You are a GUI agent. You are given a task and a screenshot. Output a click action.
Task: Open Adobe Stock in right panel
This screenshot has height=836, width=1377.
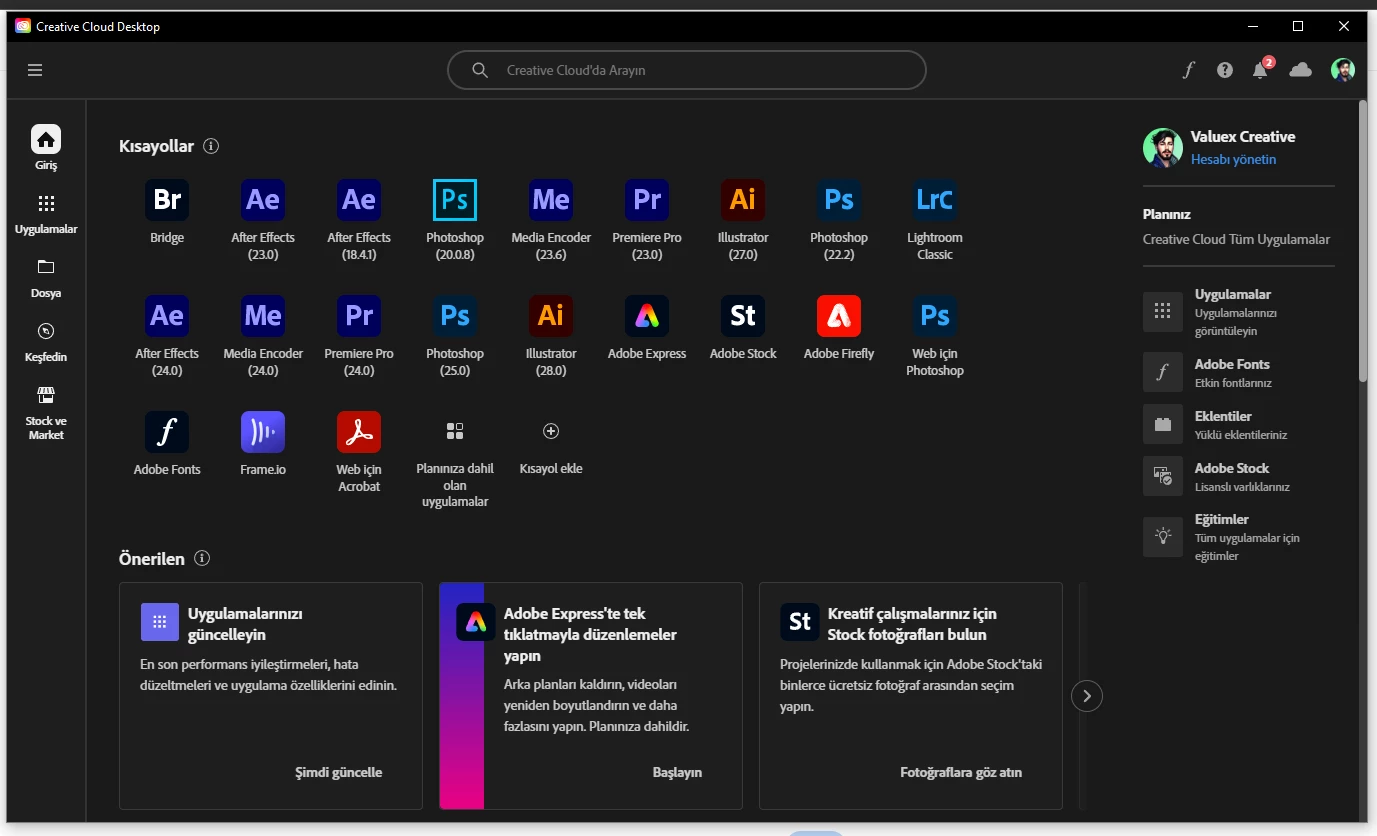point(1238,476)
